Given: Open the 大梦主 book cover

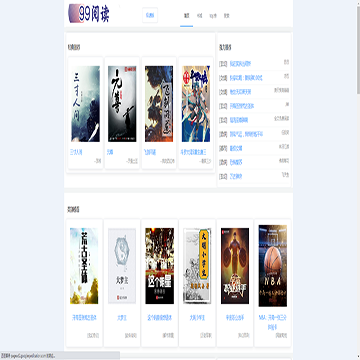Looking at the screenshot, I should pos(122,266).
